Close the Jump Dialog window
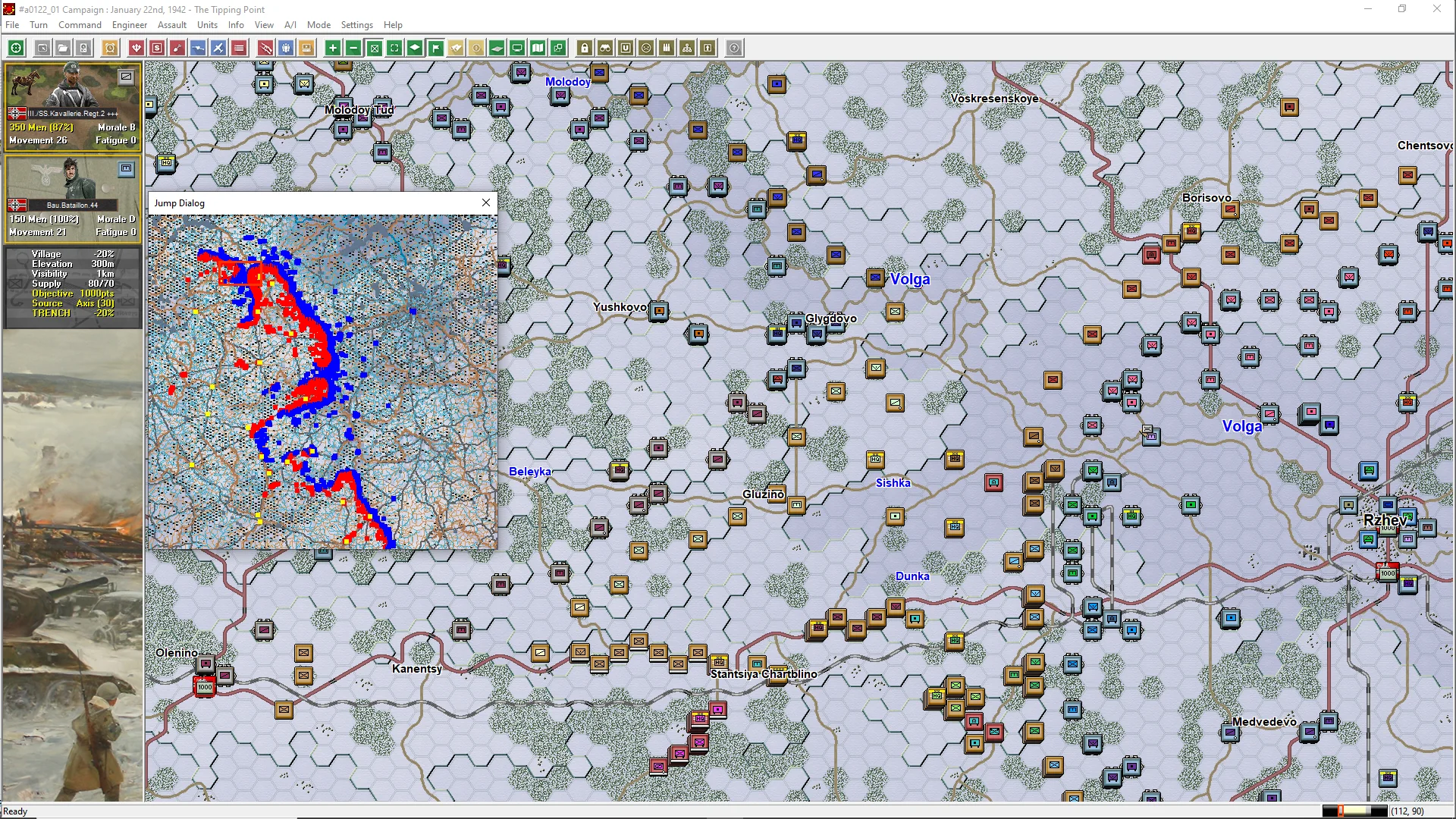This screenshot has width=1456, height=819. [x=486, y=202]
